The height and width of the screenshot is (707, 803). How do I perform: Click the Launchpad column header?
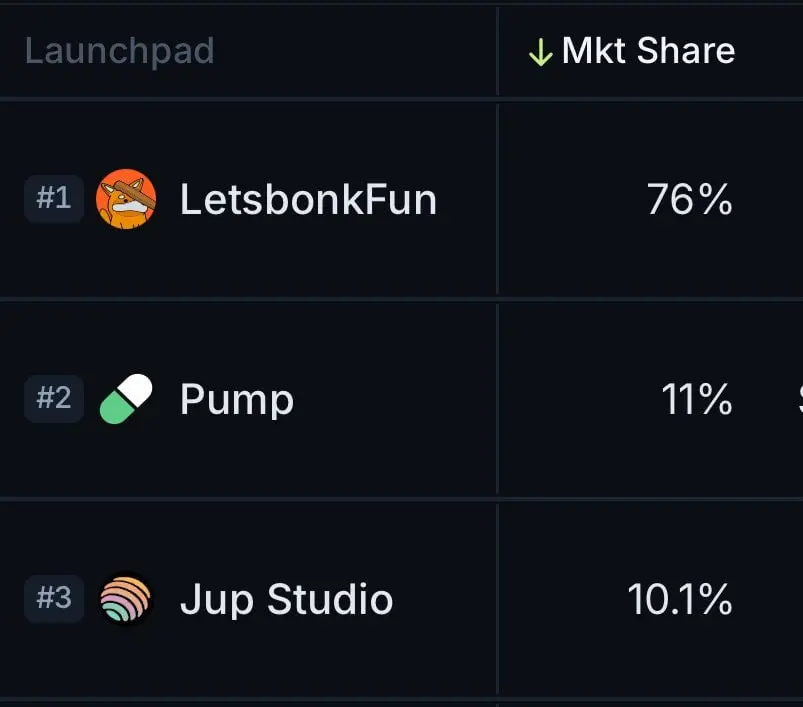119,51
